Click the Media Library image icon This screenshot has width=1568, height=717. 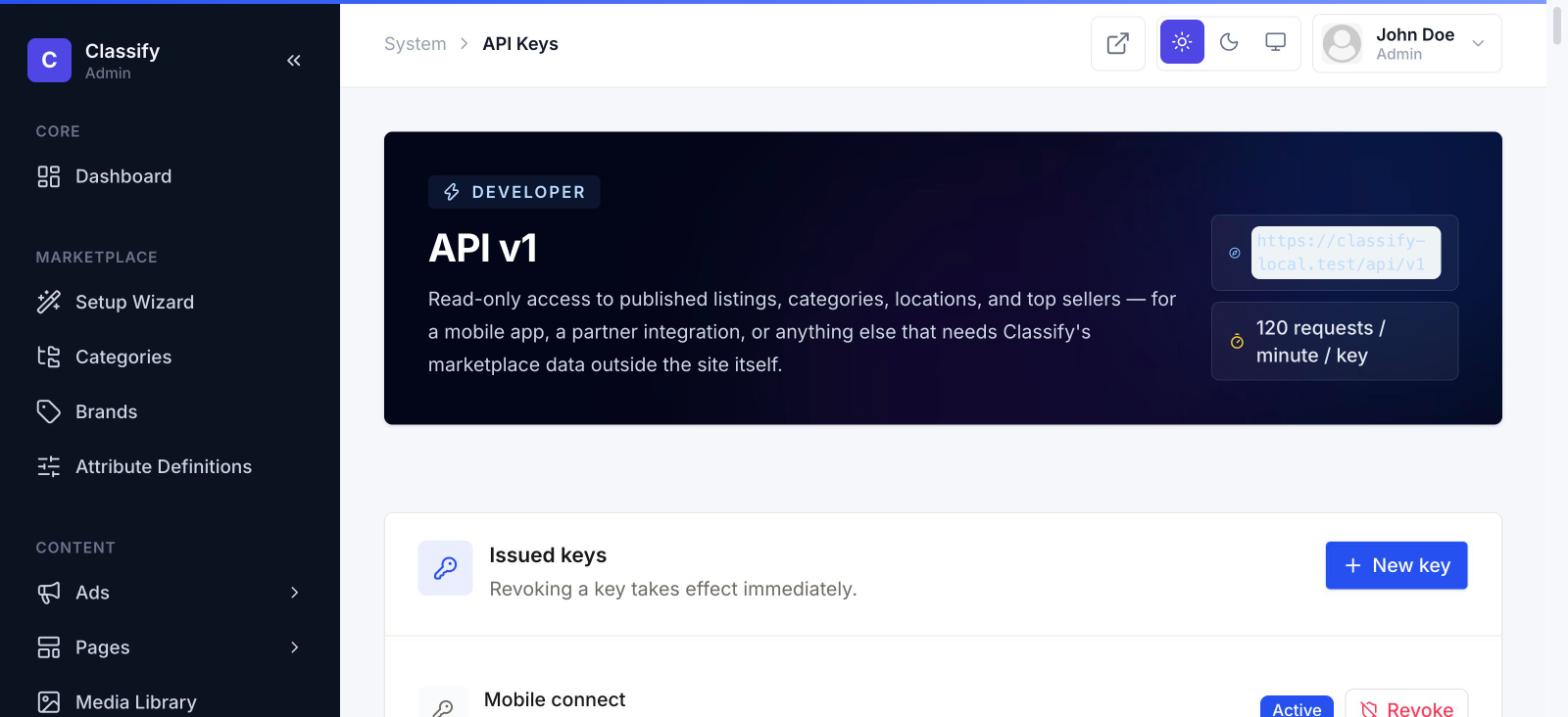click(48, 703)
